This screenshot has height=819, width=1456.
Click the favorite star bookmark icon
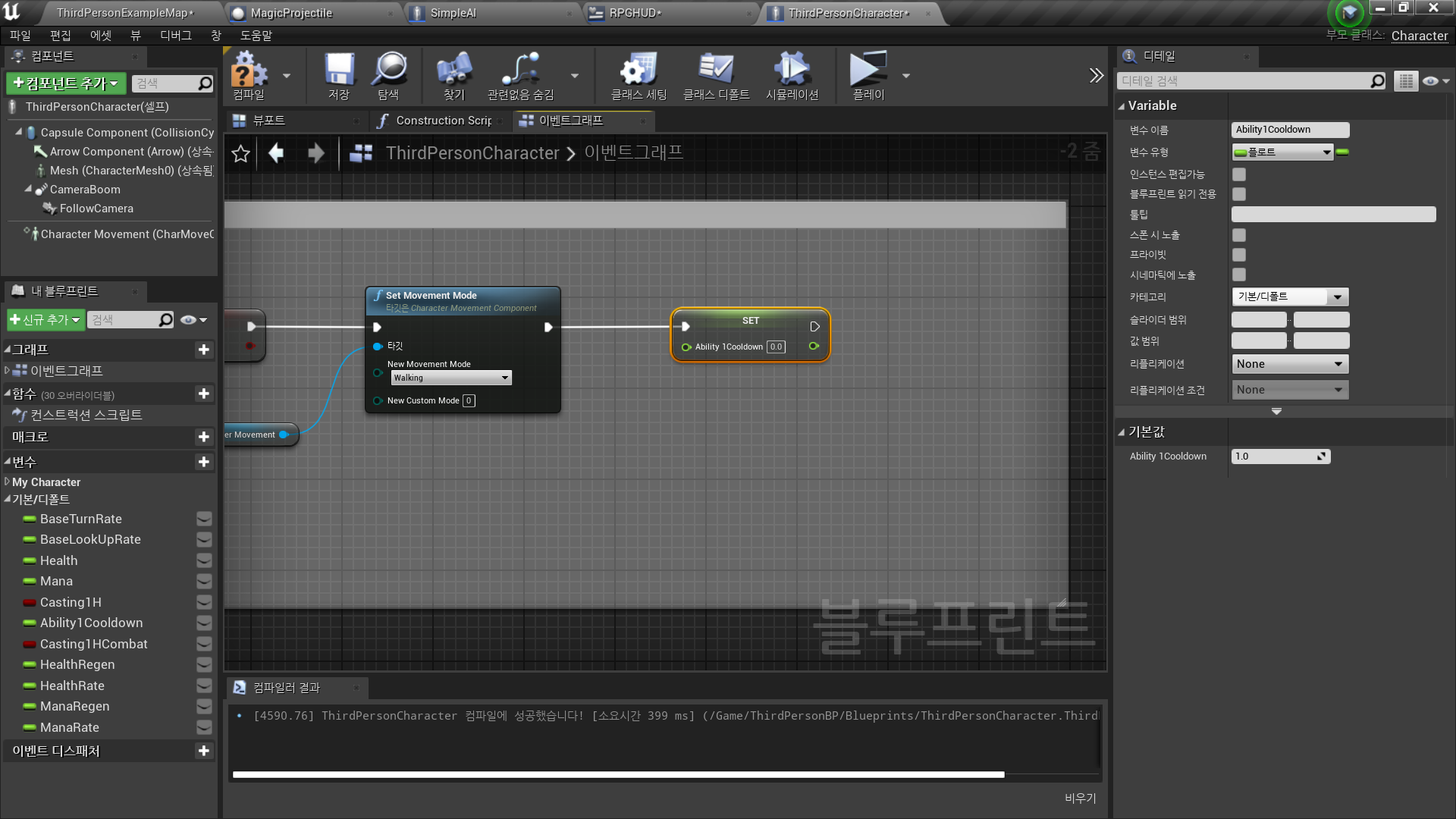coord(240,154)
